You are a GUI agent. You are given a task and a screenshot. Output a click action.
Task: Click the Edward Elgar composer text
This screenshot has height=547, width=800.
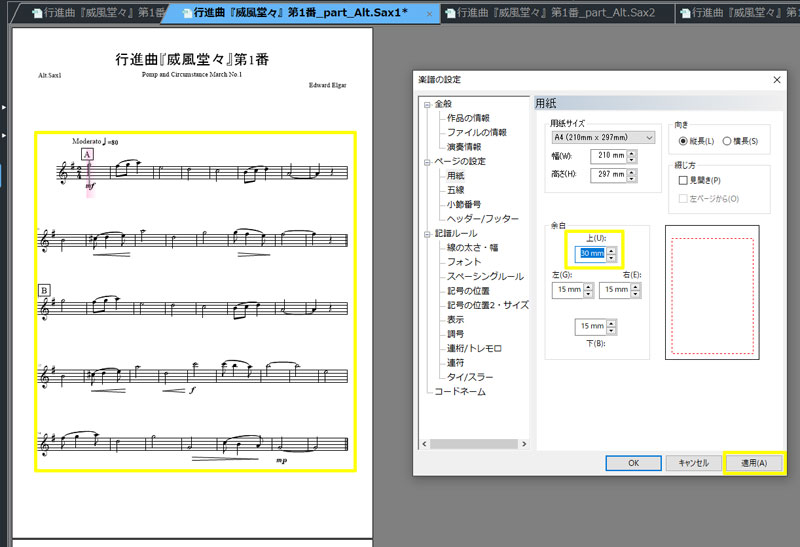(328, 85)
